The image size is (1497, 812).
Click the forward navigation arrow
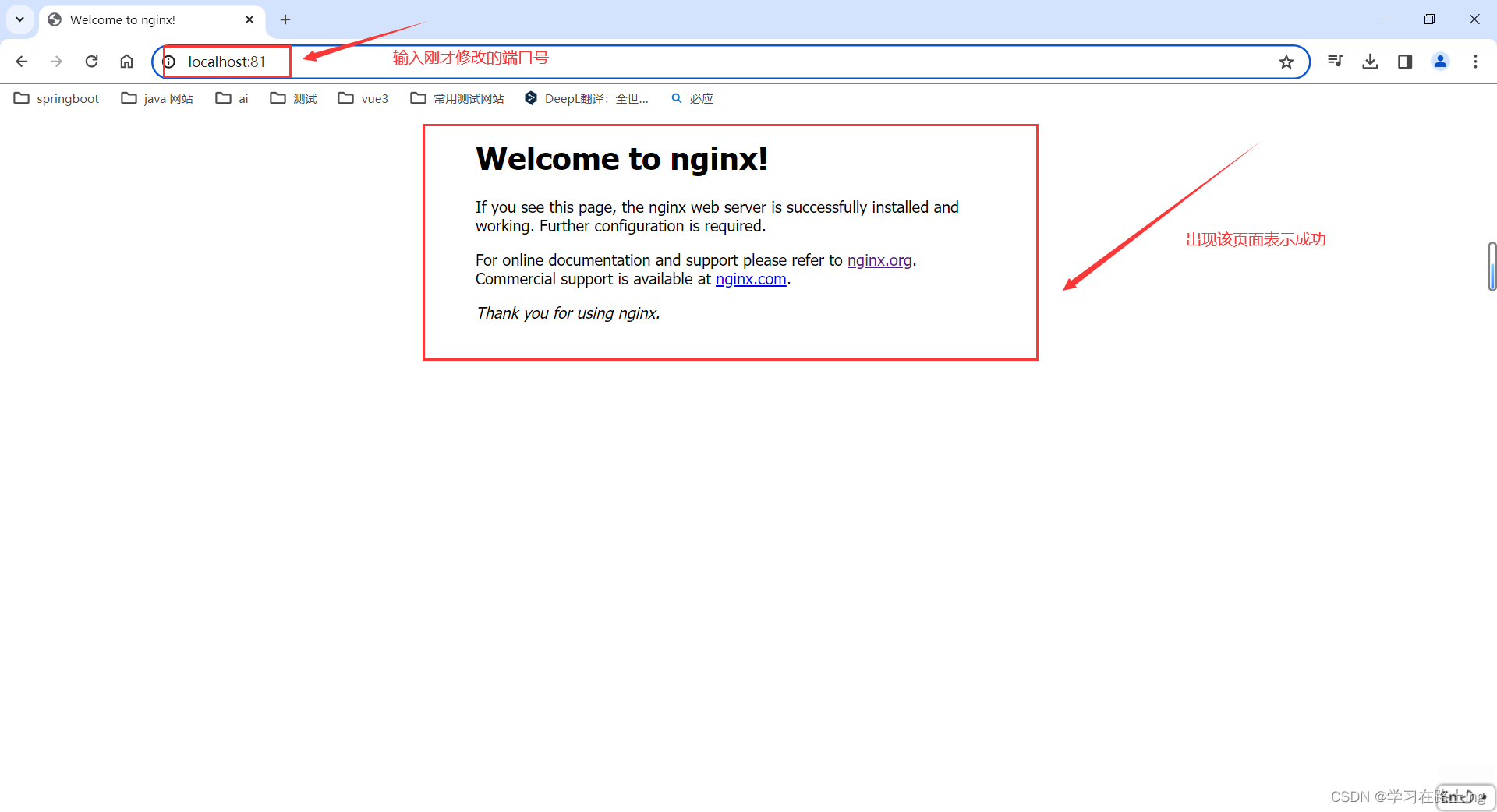click(55, 61)
